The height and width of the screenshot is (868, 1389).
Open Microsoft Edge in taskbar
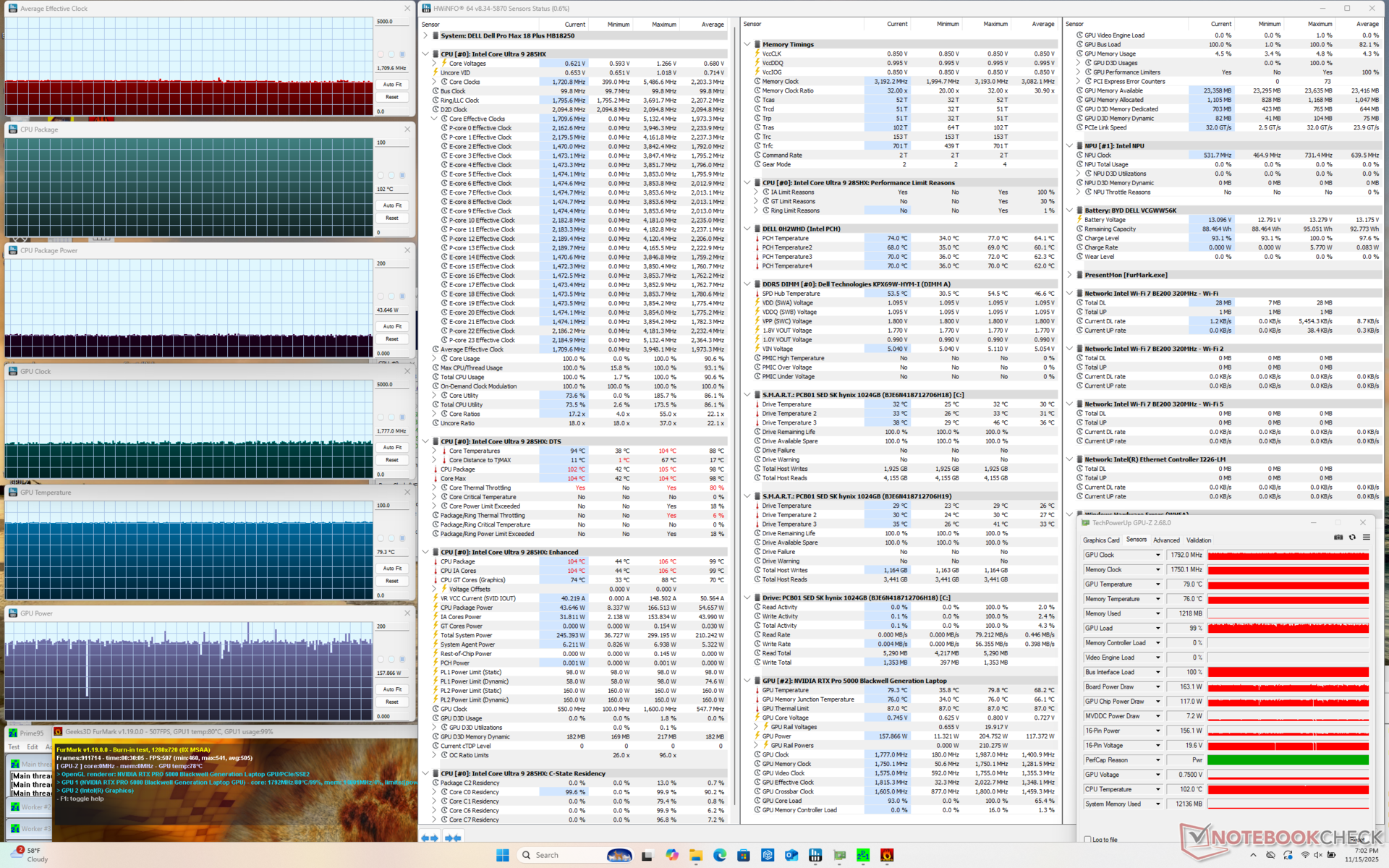tap(720, 855)
